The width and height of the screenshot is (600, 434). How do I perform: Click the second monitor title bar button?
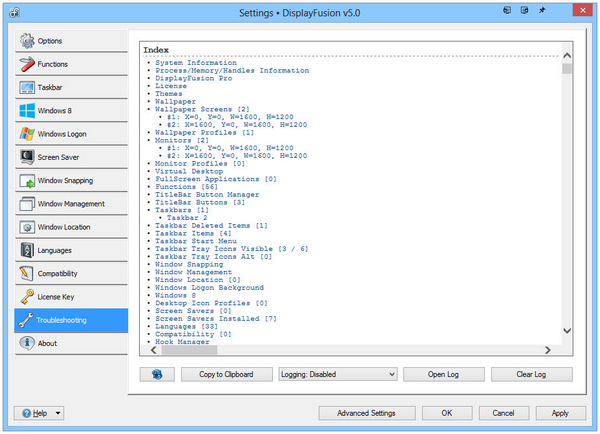pos(524,10)
